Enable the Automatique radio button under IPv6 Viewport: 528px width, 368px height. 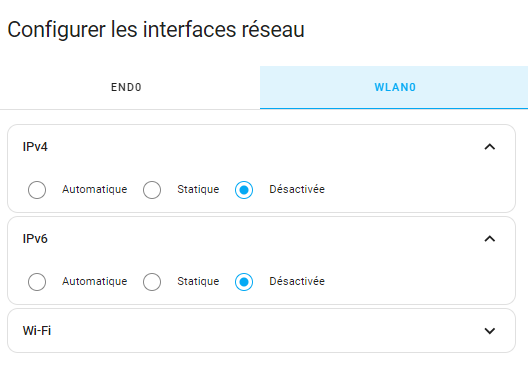click(x=37, y=282)
